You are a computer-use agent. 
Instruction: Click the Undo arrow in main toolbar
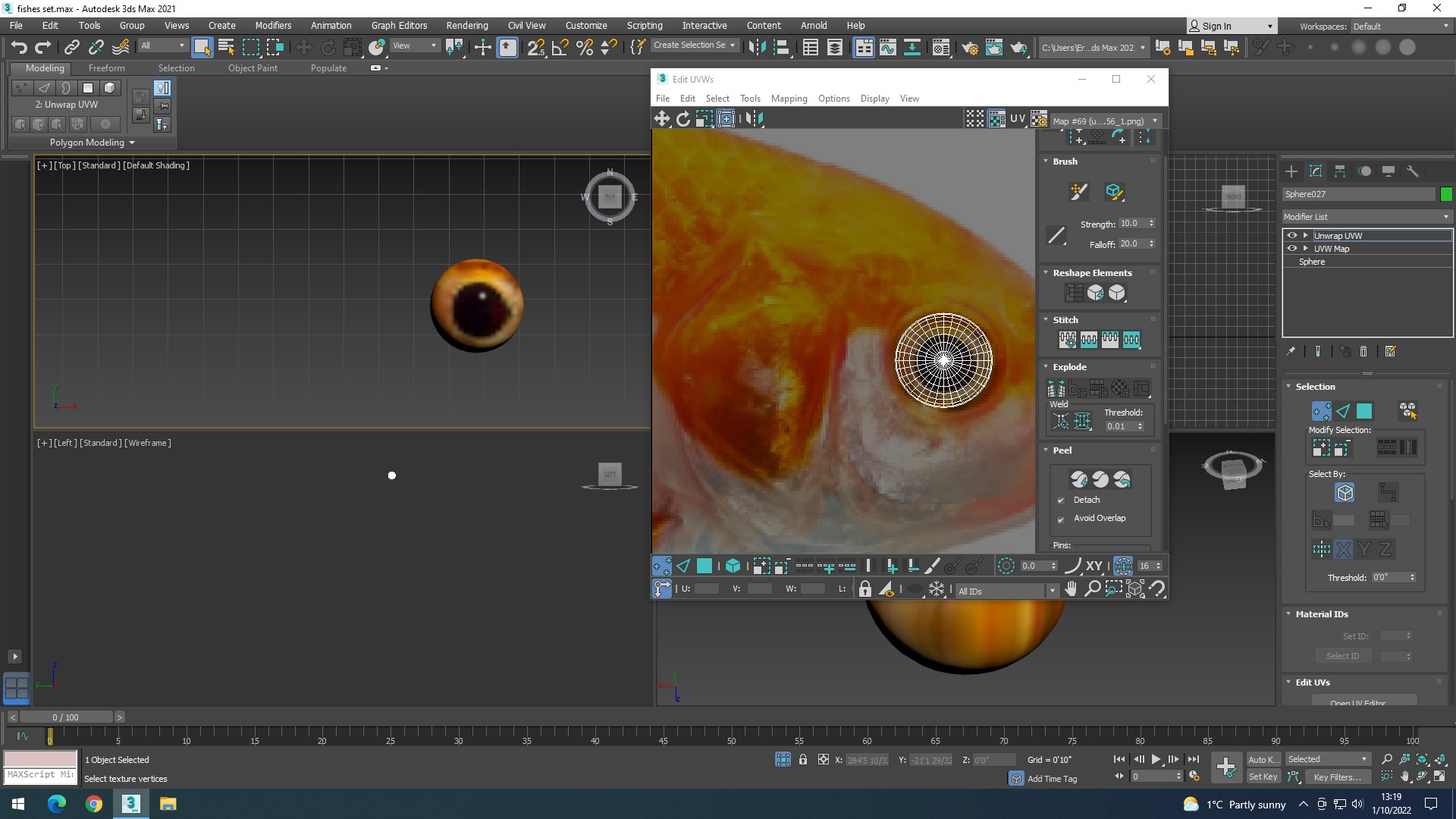[19, 47]
